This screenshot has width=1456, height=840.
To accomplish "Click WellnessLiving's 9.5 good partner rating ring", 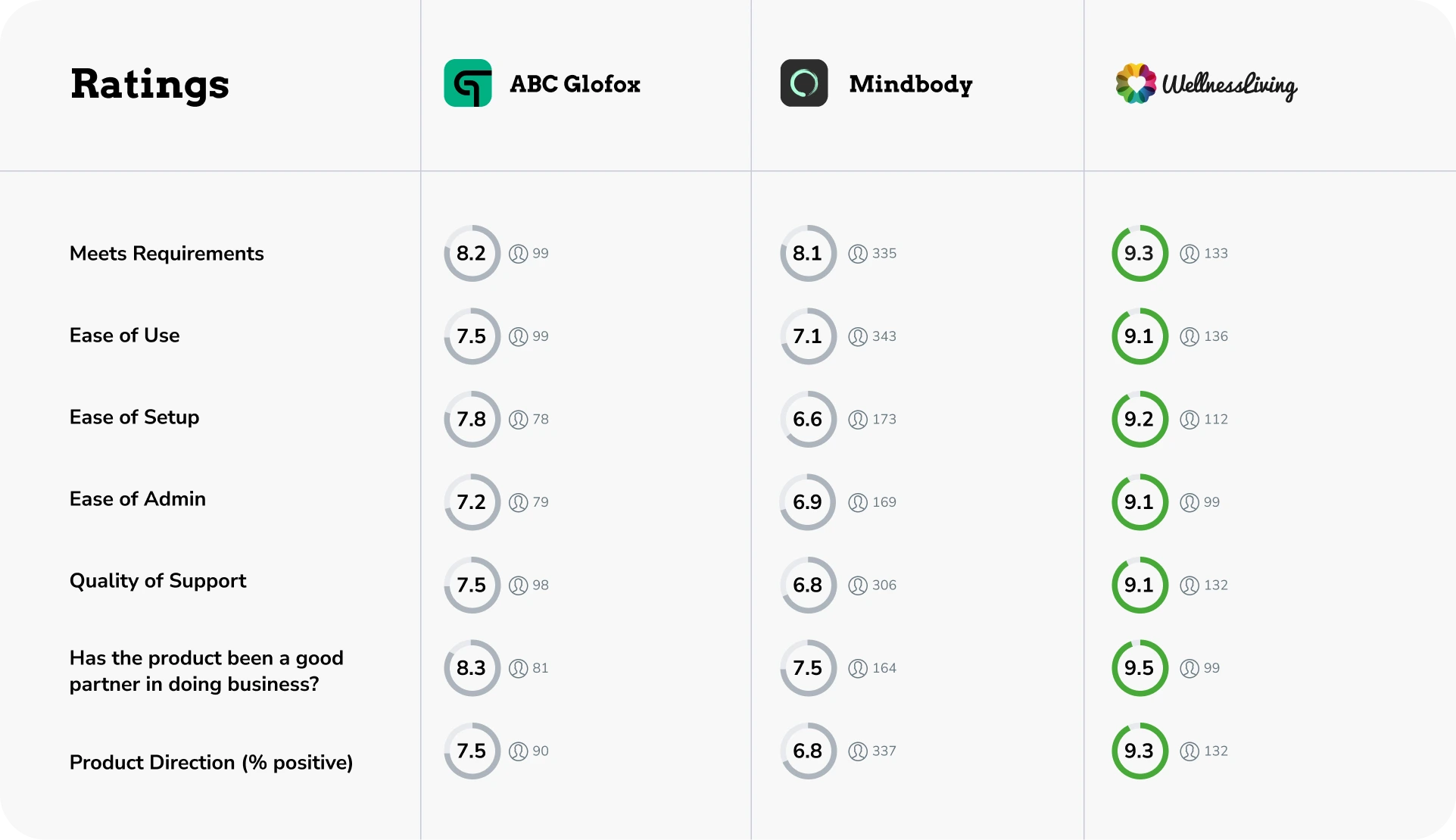I will (x=1140, y=668).
